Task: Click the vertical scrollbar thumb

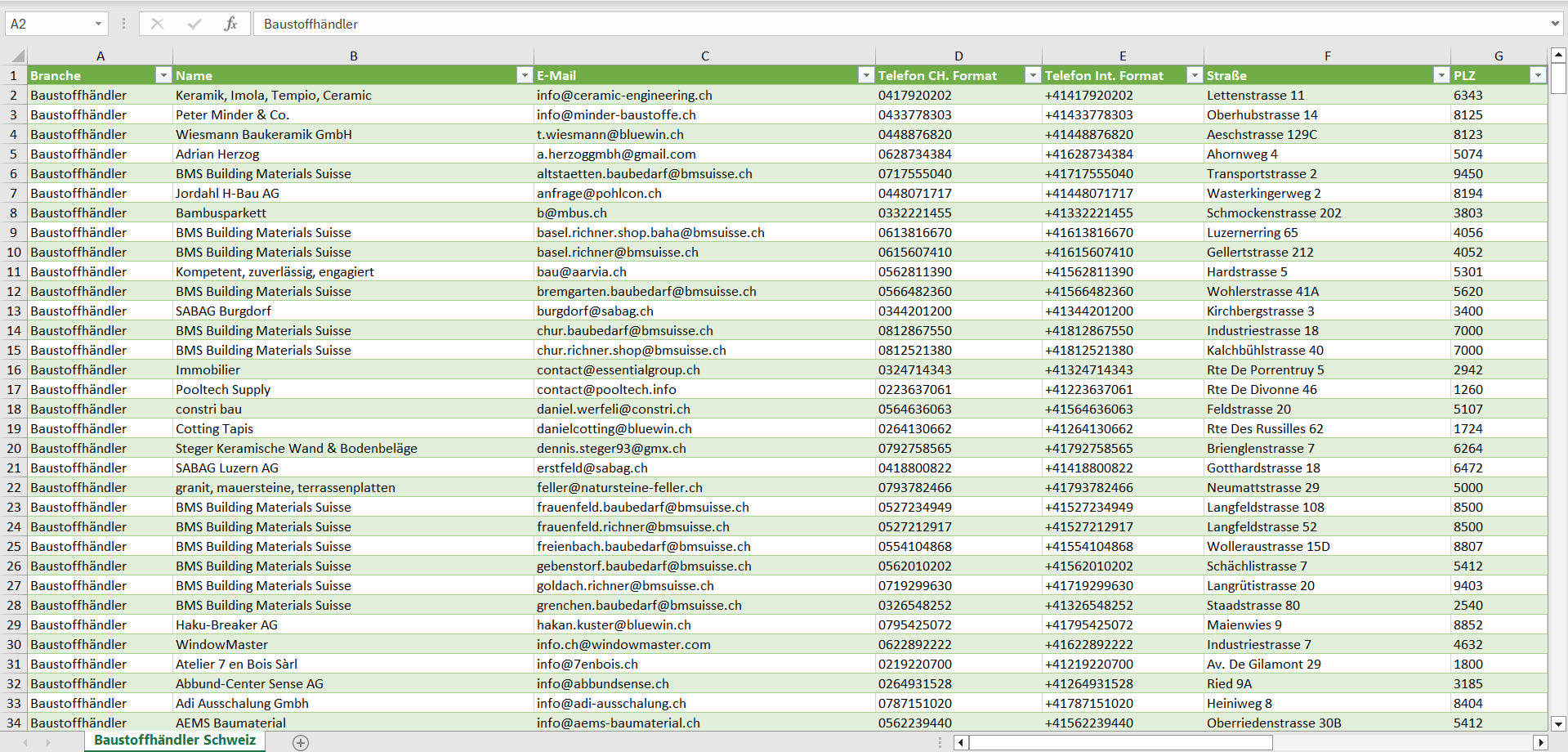Action: (x=1558, y=79)
